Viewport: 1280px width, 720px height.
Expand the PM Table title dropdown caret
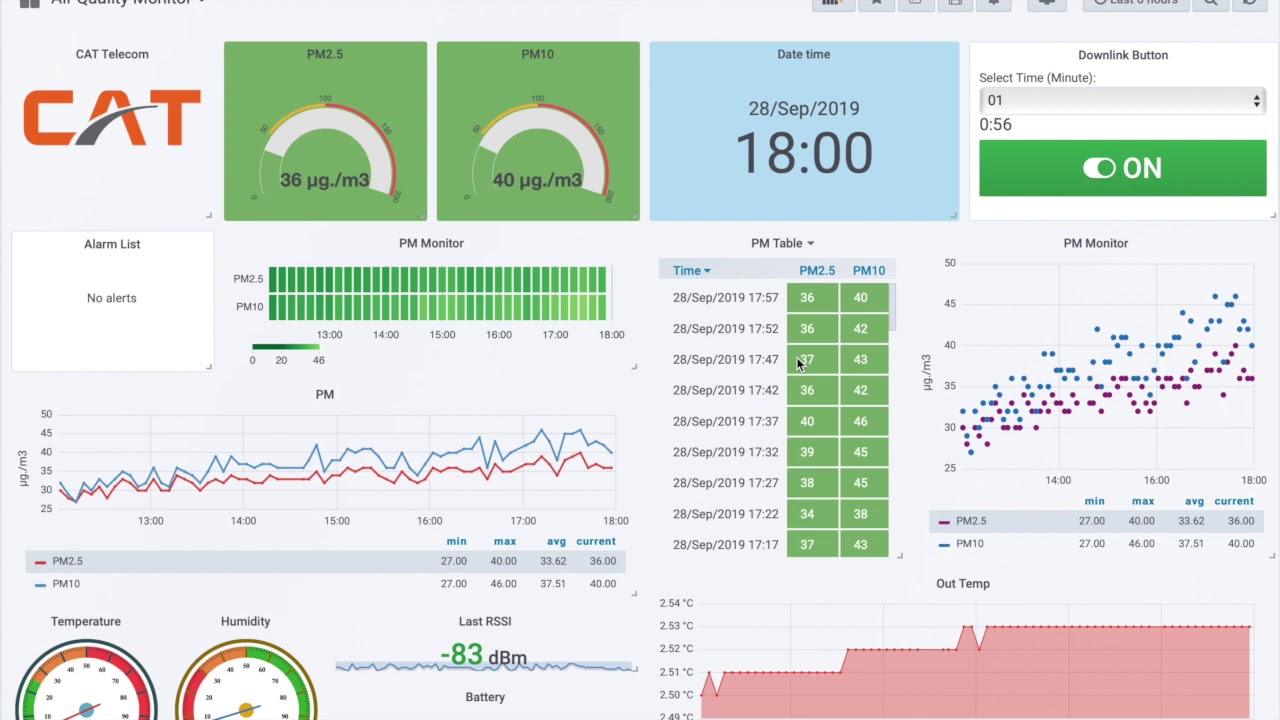coord(811,244)
